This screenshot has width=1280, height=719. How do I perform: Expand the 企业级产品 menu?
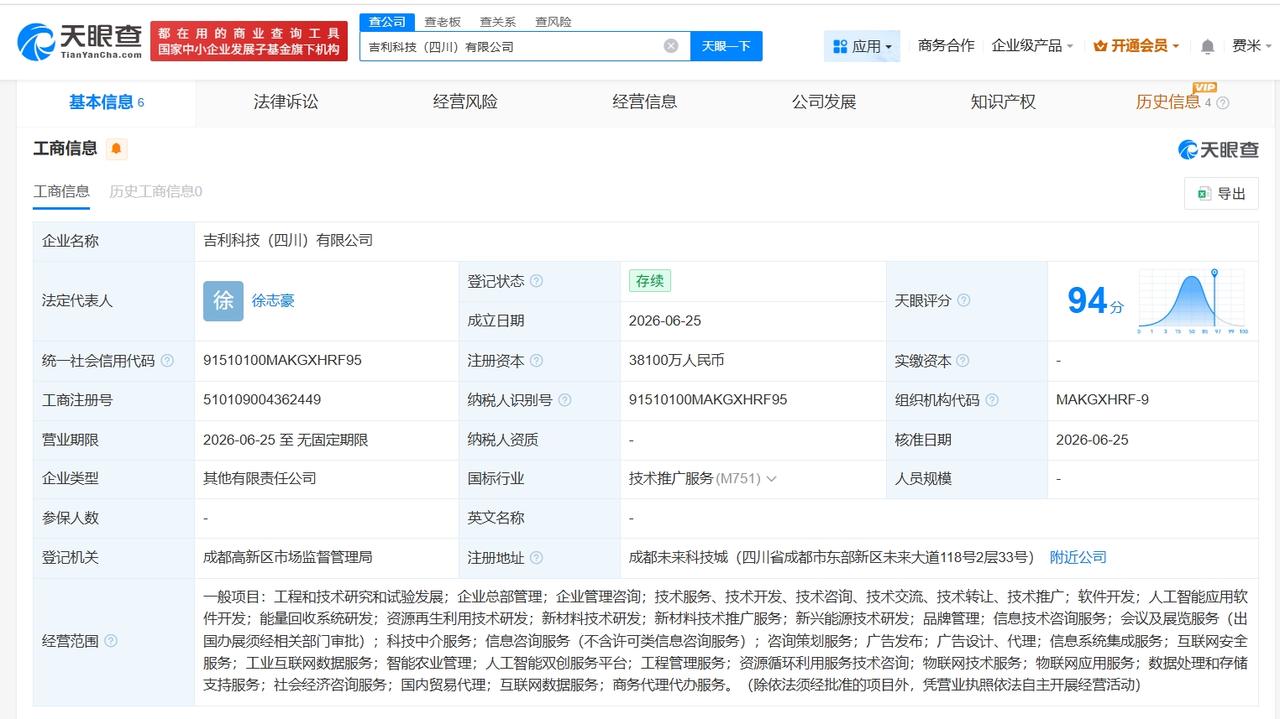click(1032, 46)
